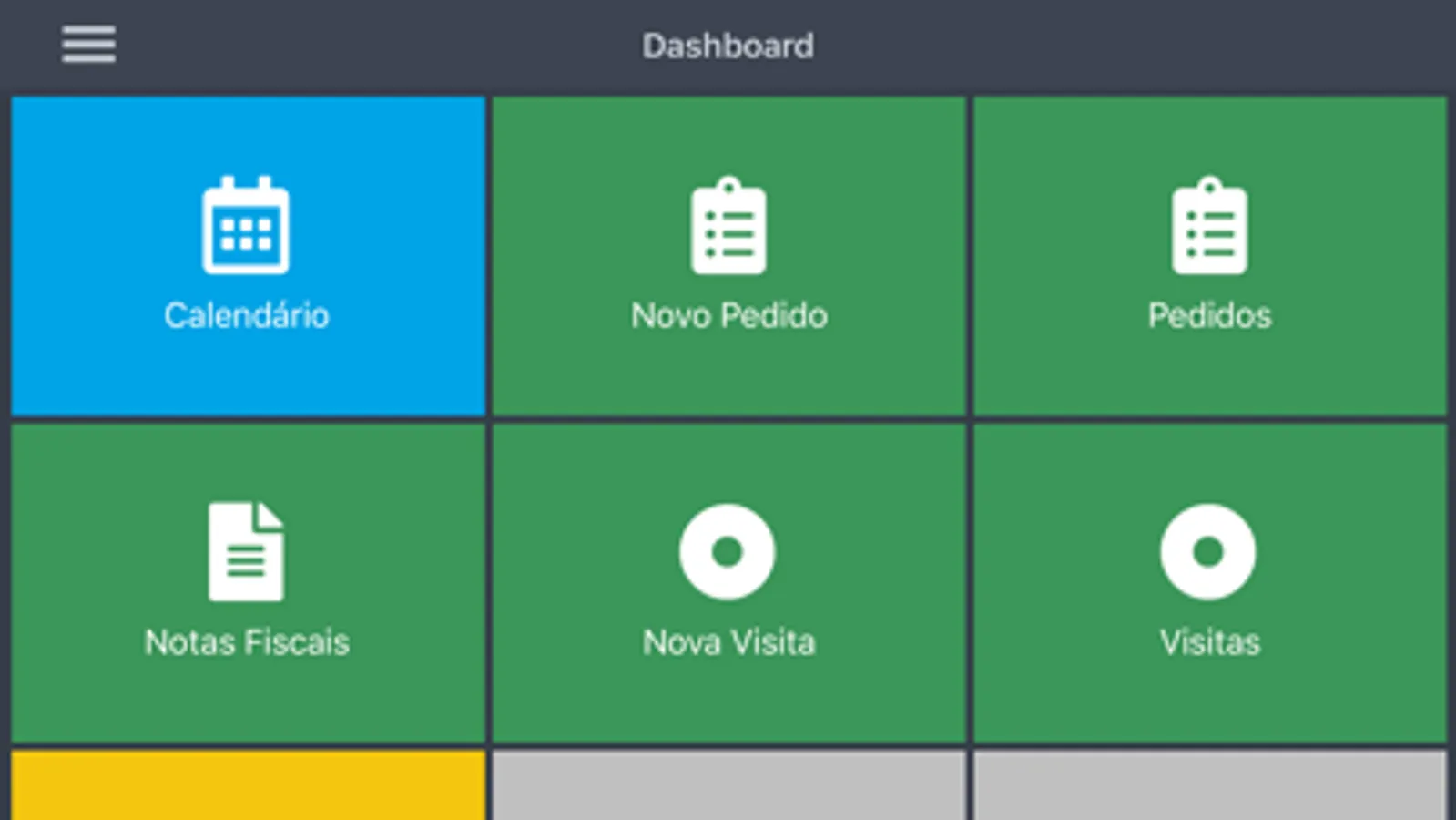Click the calendar icon

[x=246, y=226]
